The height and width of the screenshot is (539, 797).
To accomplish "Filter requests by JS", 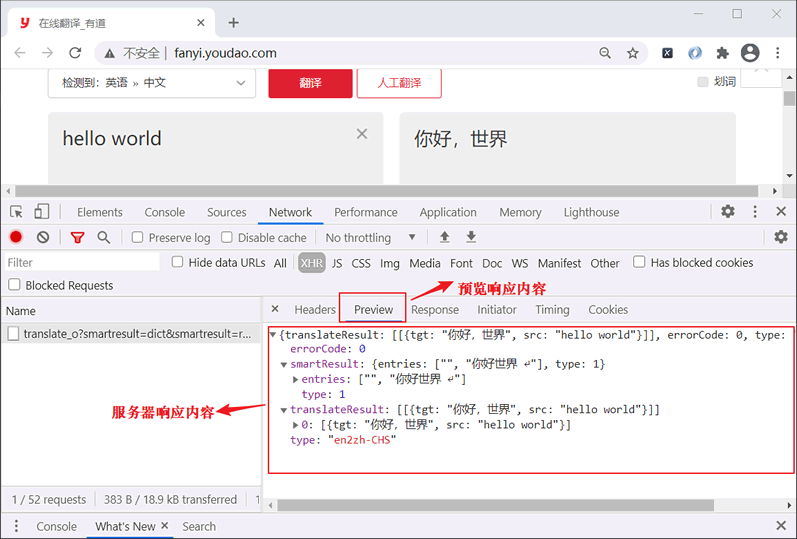I will tap(337, 263).
